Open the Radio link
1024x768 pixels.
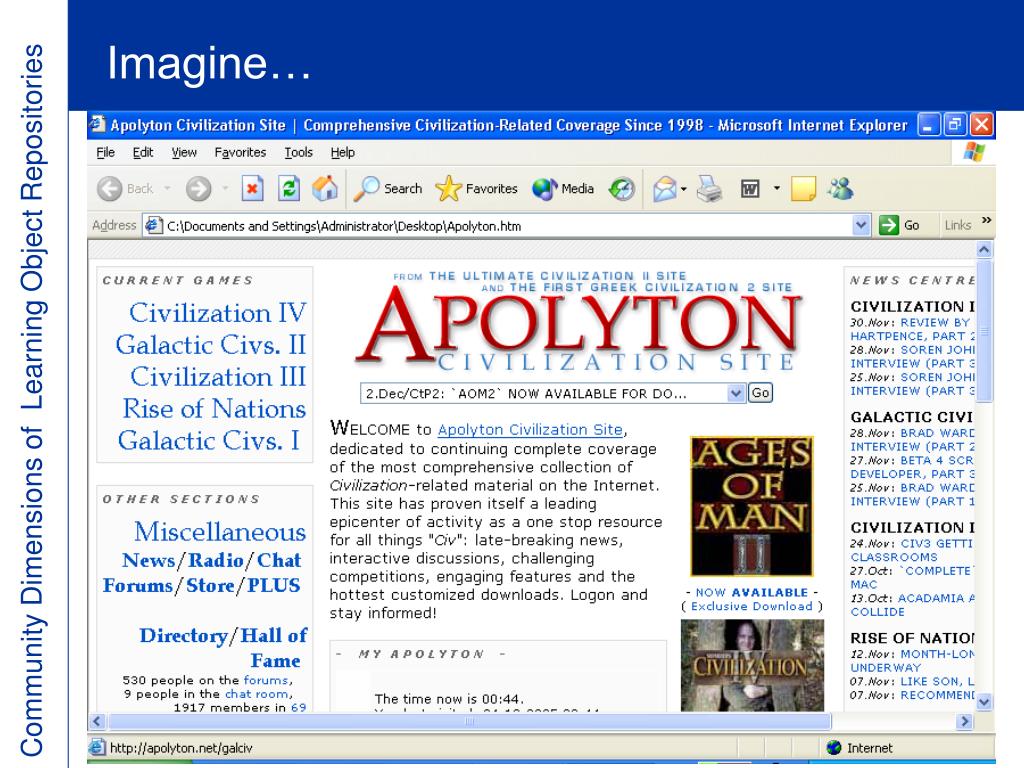216,560
